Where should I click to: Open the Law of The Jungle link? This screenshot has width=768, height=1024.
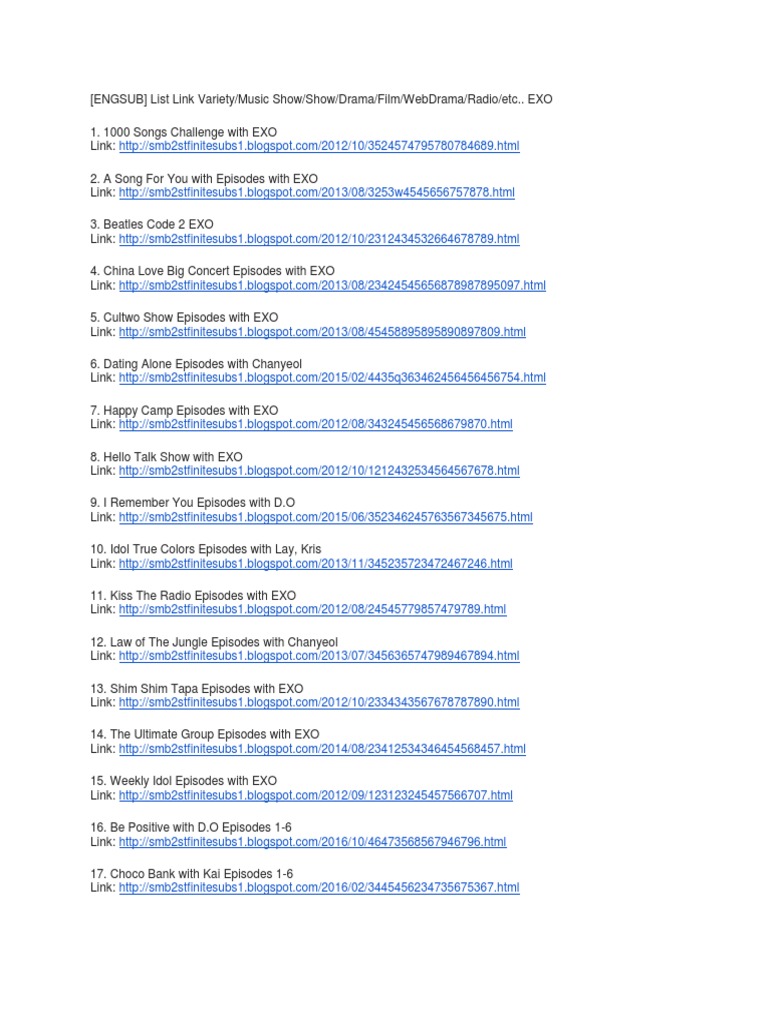point(319,656)
